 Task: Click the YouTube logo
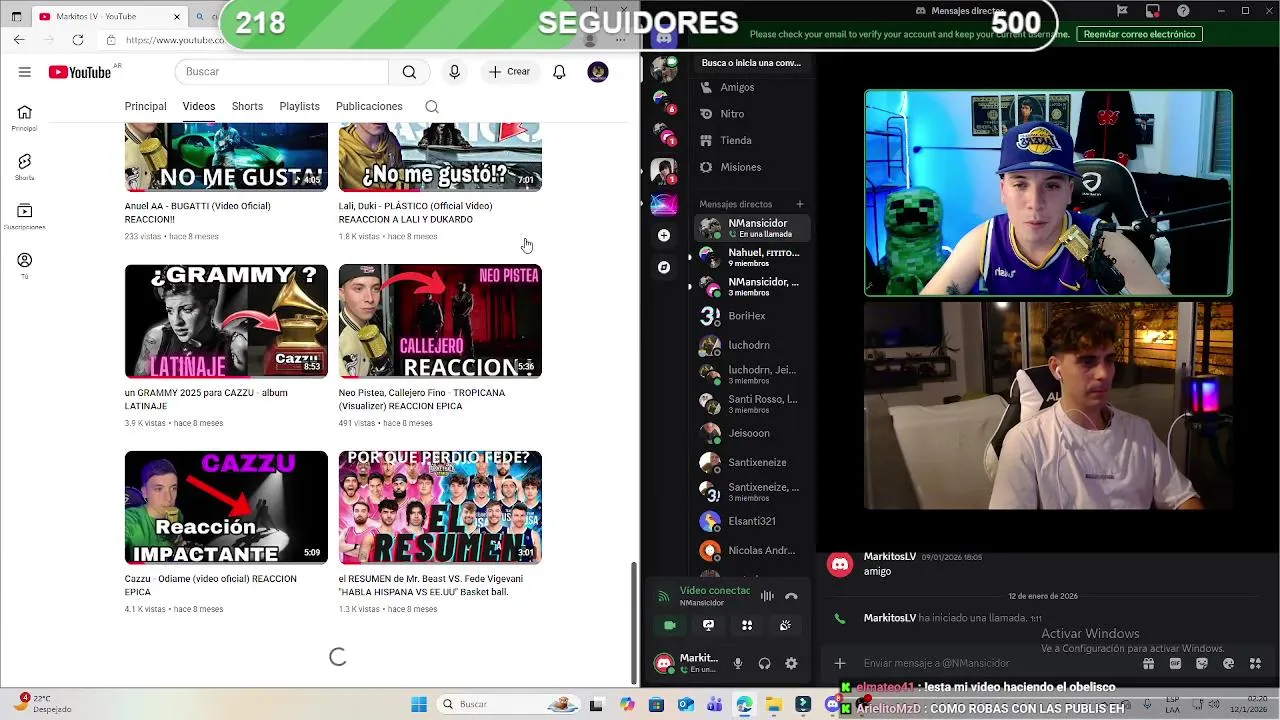click(80, 72)
